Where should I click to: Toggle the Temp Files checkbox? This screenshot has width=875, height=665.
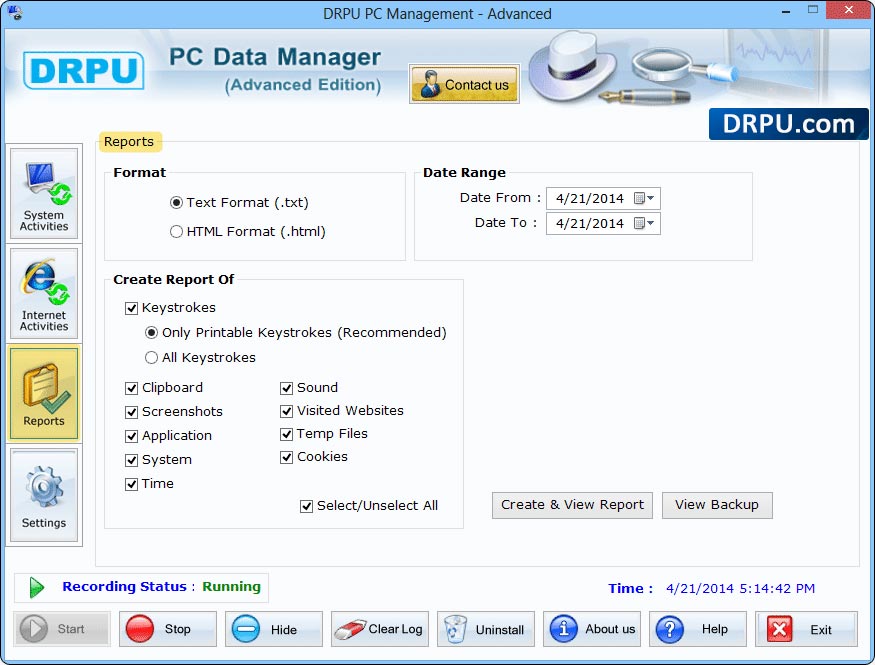coord(286,434)
